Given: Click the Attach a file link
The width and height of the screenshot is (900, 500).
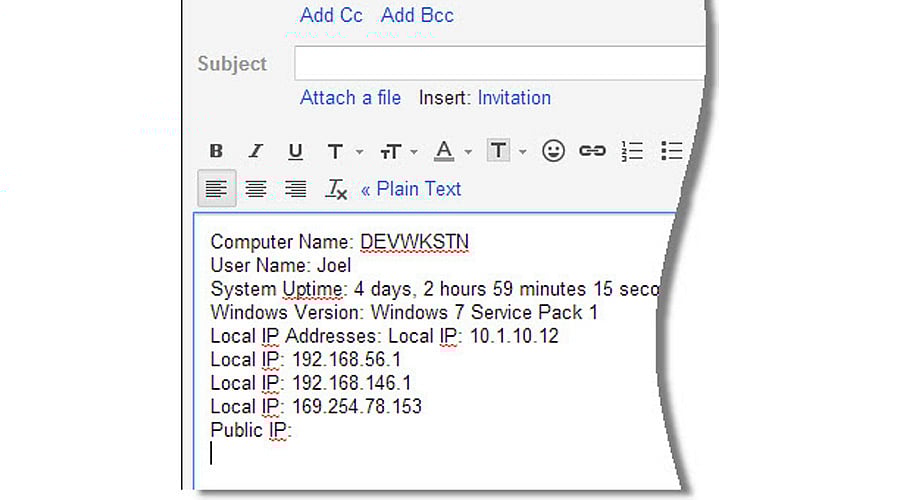Looking at the screenshot, I should pos(350,98).
